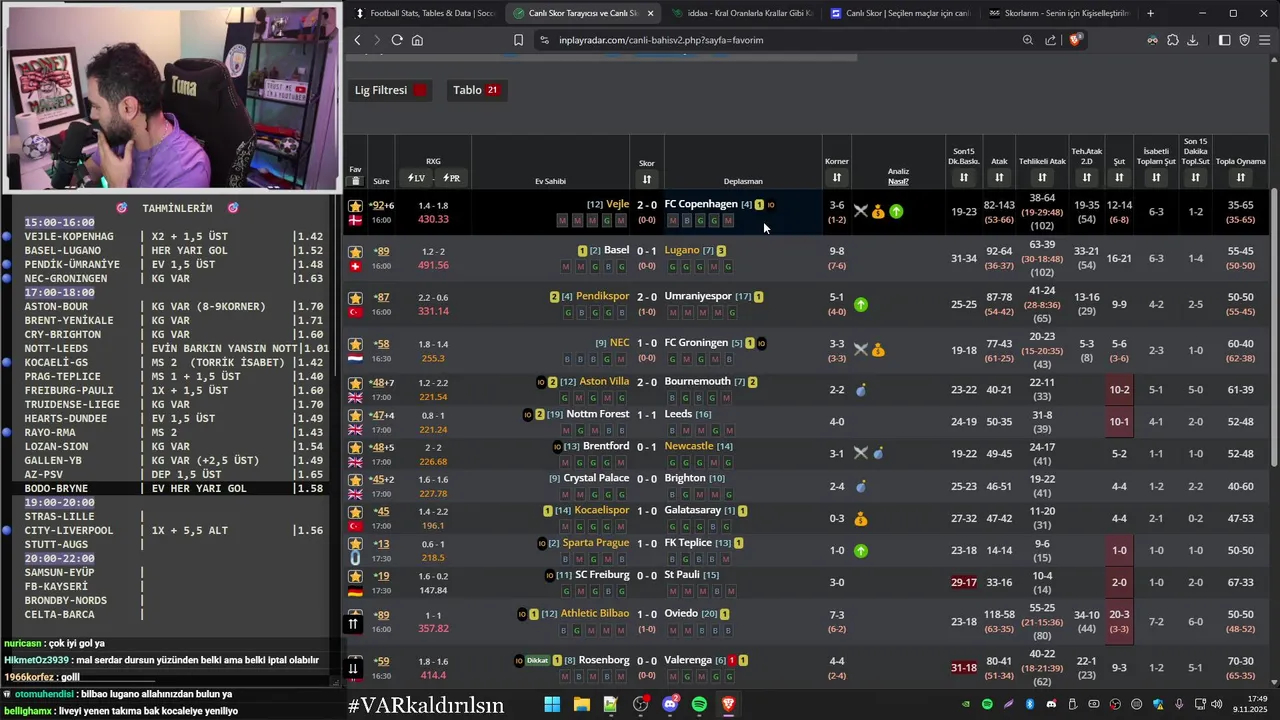The image size is (1280, 720).
Task: Switch to the 'Skorlarım' browser tab
Action: pyautogui.click(x=1057, y=13)
